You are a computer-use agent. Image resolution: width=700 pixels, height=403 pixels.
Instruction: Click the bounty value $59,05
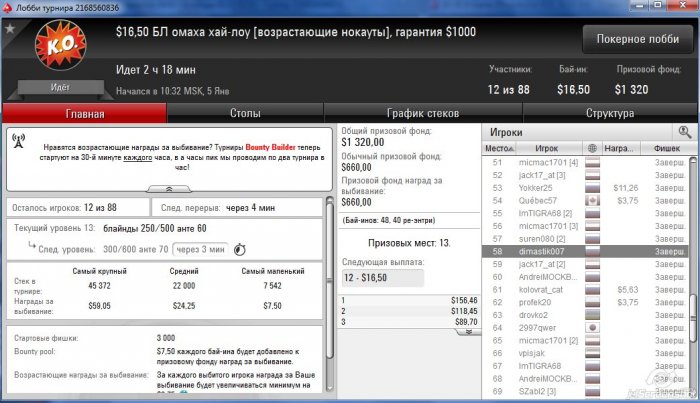pyautogui.click(x=99, y=306)
